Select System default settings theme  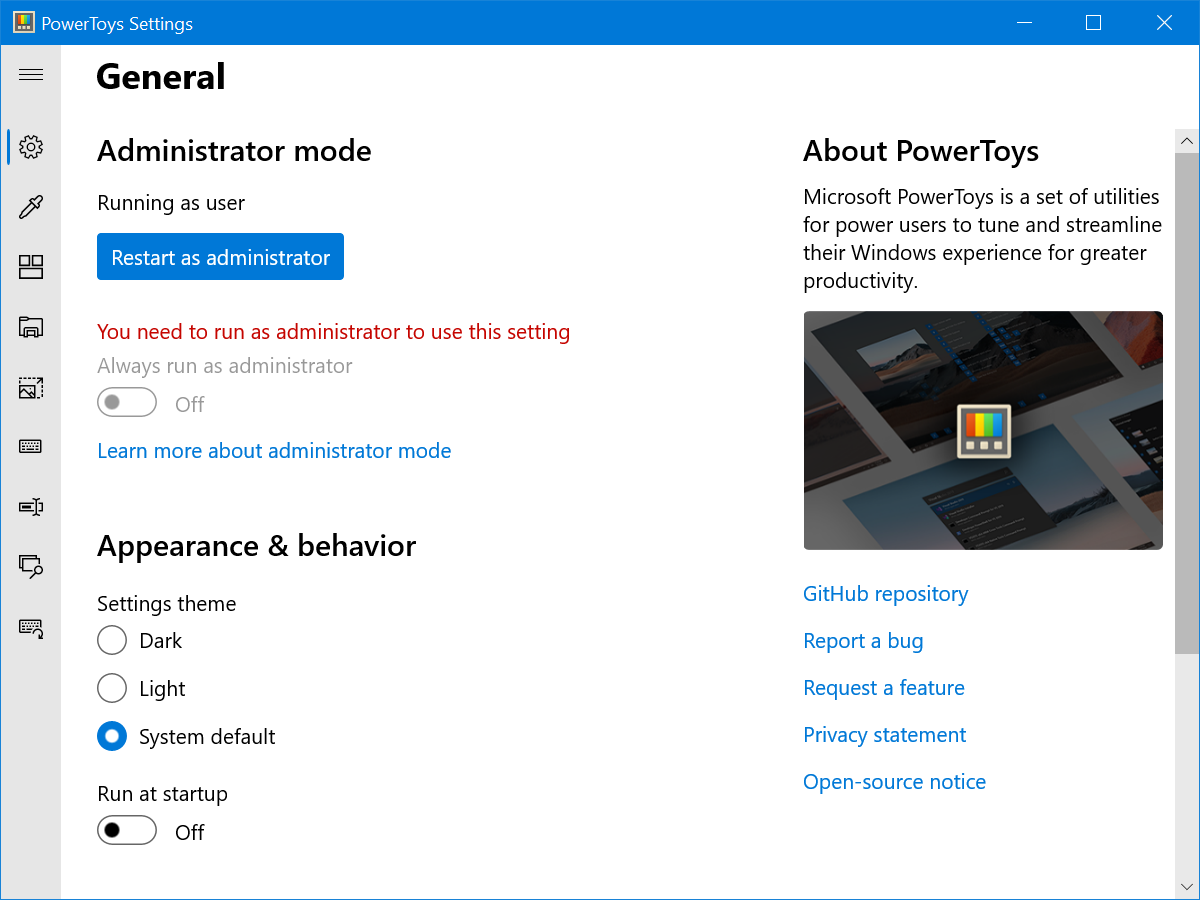112,736
